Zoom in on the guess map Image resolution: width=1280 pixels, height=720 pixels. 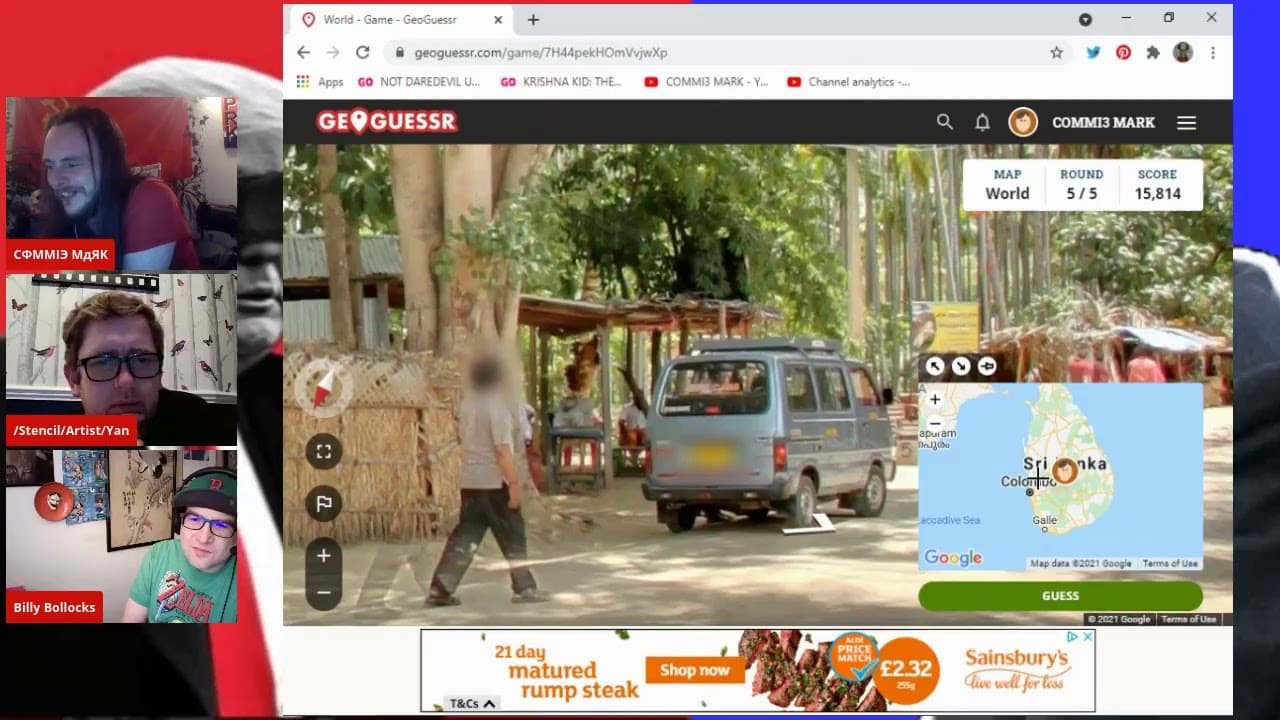pyautogui.click(x=935, y=400)
